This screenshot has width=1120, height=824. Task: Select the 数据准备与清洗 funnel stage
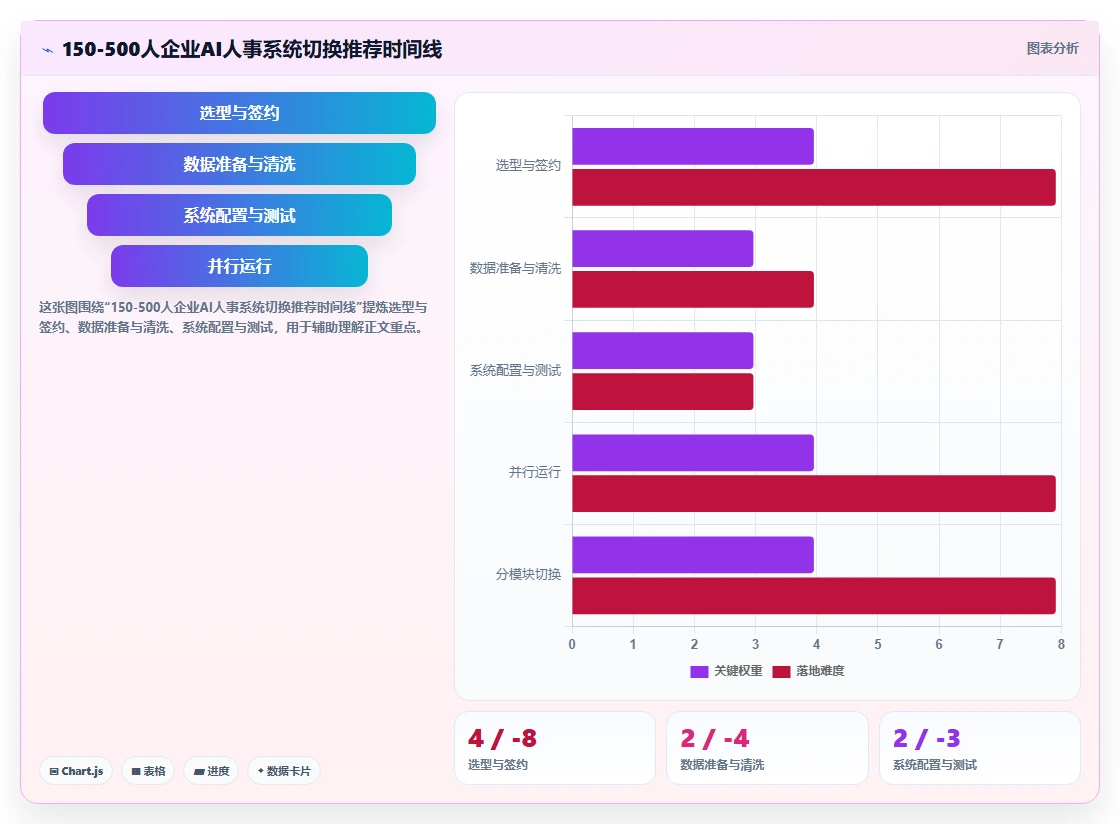[x=239, y=164]
